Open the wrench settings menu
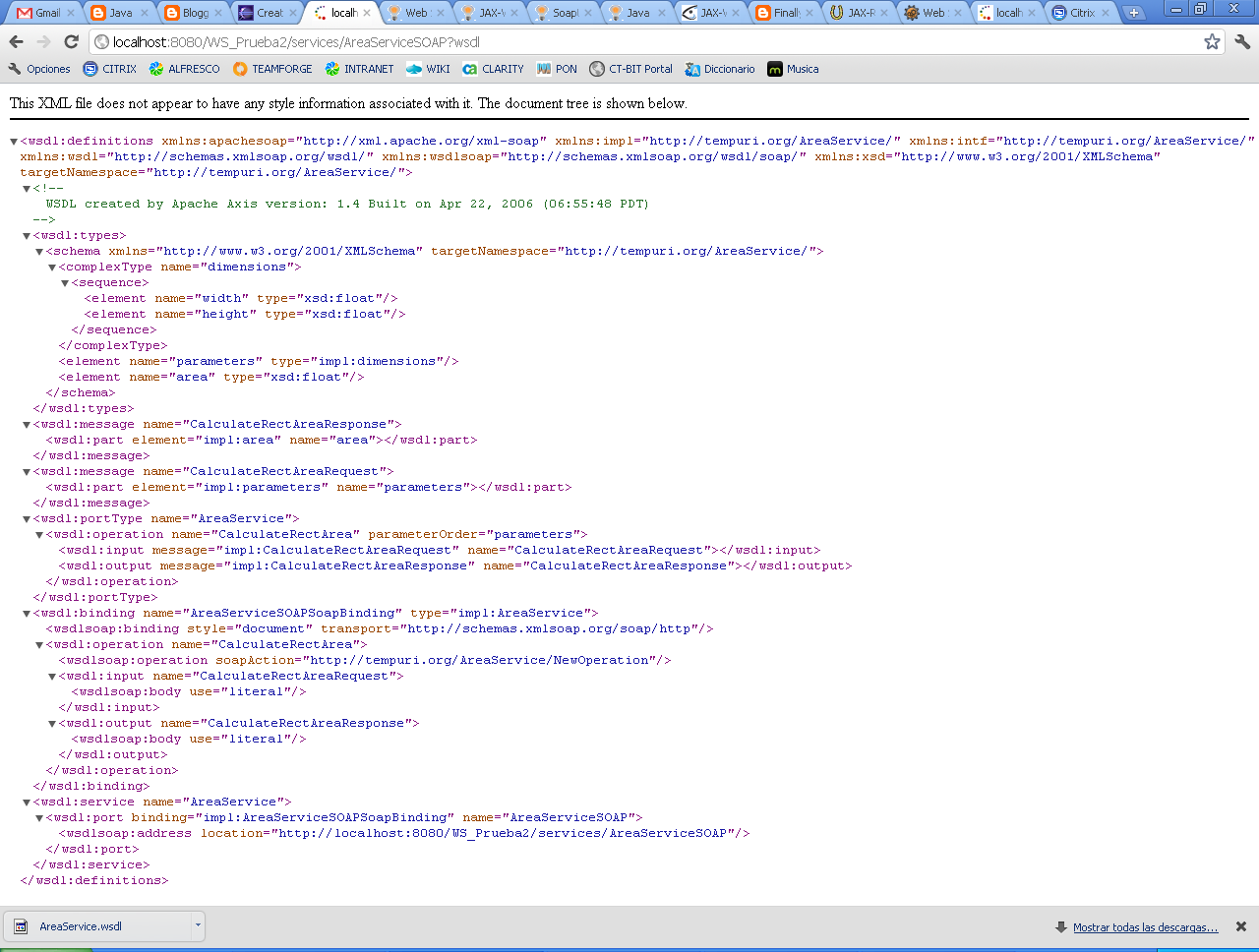 click(1242, 42)
